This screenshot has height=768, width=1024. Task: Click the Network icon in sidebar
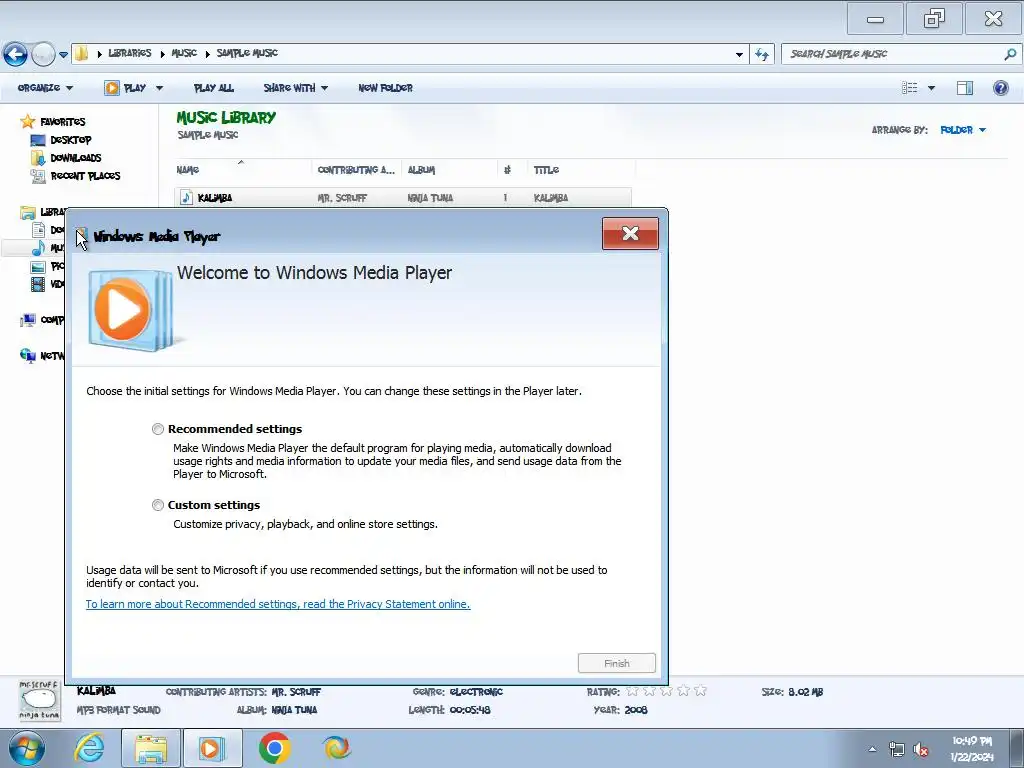[x=27, y=355]
